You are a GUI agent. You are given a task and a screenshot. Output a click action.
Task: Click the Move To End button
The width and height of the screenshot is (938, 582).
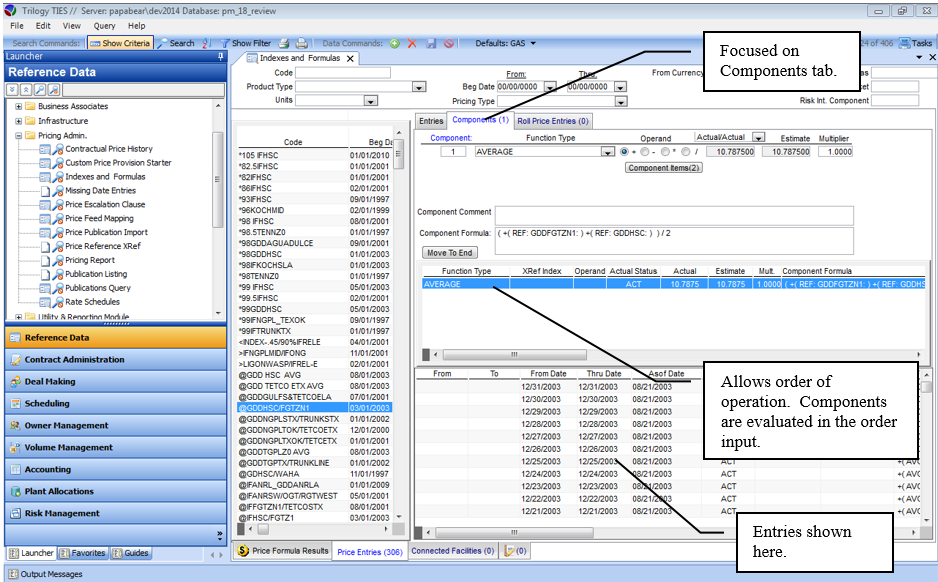click(449, 253)
